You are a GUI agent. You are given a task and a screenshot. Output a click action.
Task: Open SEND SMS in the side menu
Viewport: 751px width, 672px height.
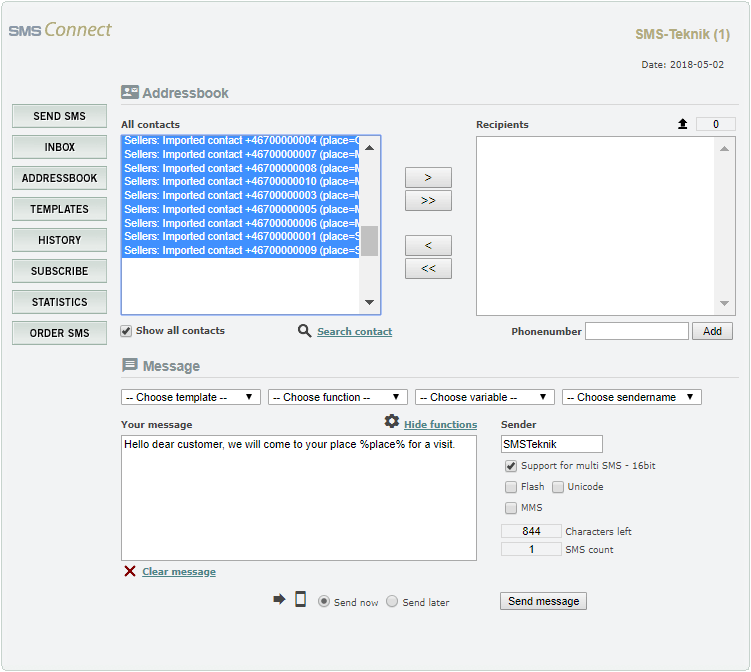(x=59, y=116)
